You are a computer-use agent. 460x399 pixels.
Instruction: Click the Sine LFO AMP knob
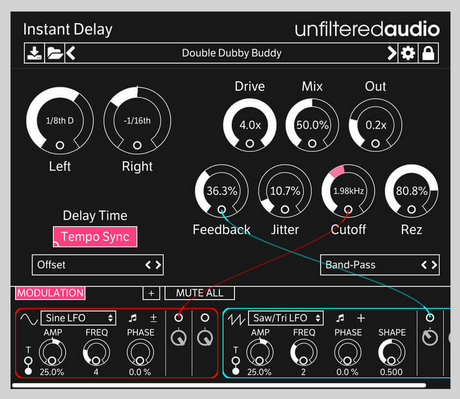pos(52,353)
